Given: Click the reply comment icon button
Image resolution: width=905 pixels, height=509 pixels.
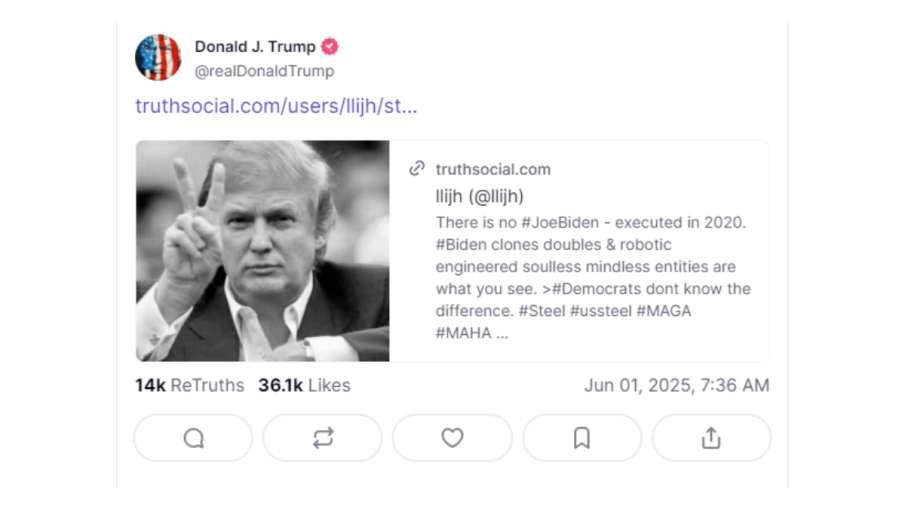Looking at the screenshot, I should tap(193, 438).
